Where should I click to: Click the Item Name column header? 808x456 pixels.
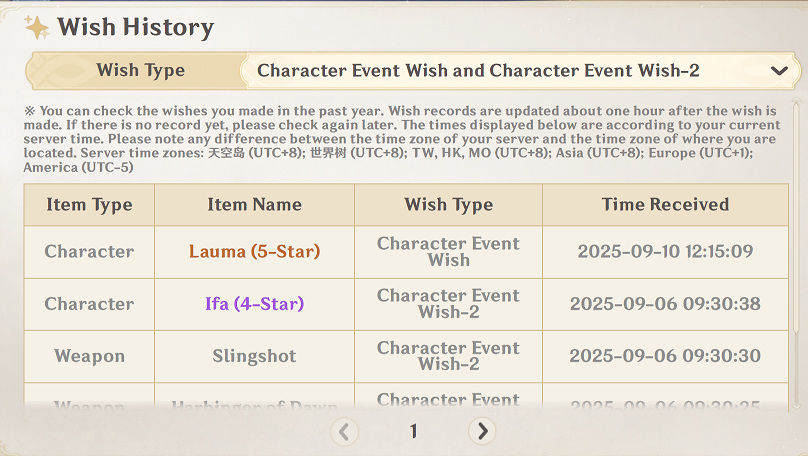[x=255, y=205]
